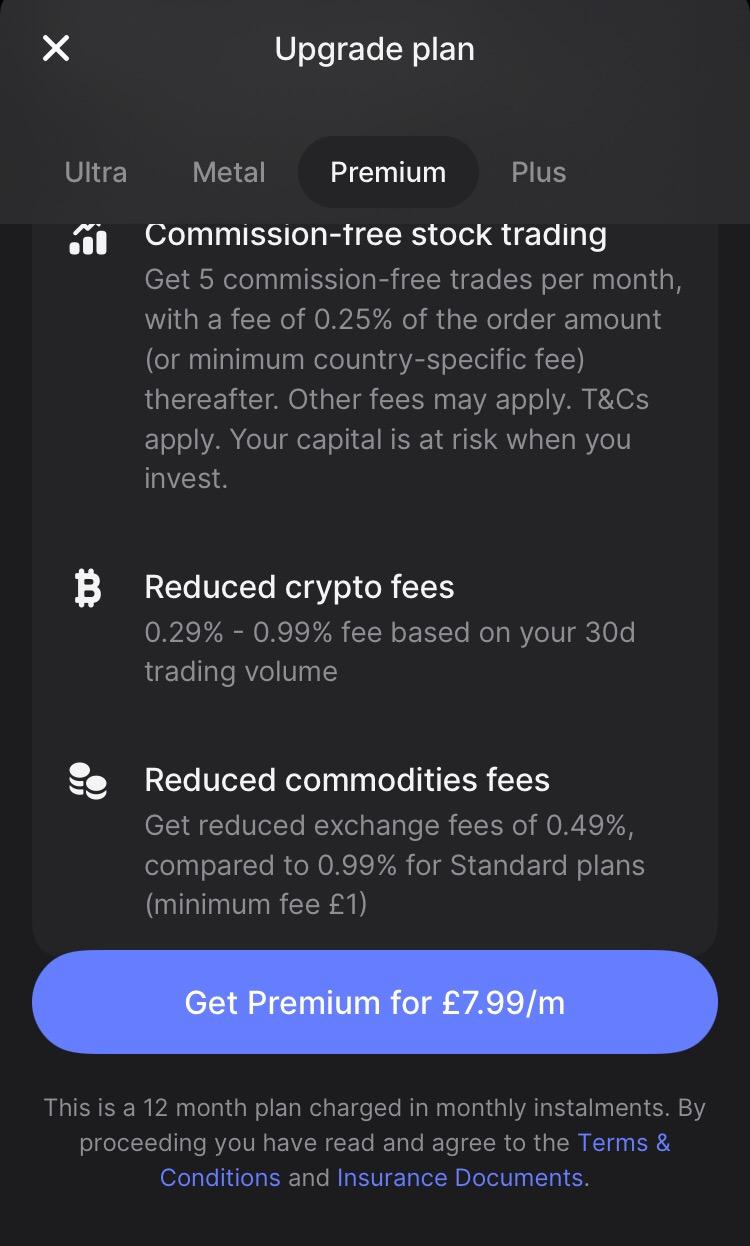Open the Plus plan tab
This screenshot has width=750, height=1246.
click(x=538, y=172)
